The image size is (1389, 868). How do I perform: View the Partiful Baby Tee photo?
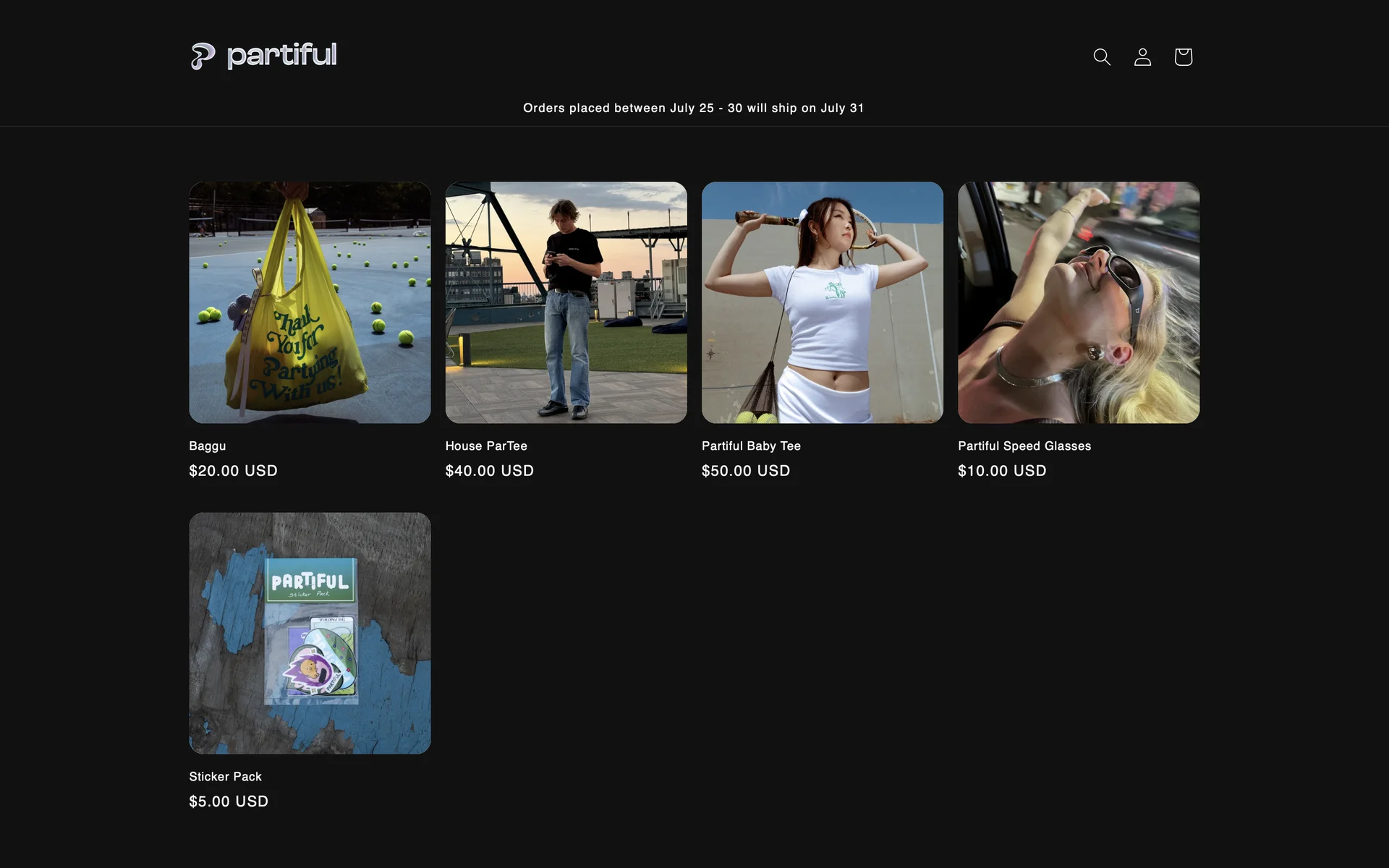tap(822, 302)
